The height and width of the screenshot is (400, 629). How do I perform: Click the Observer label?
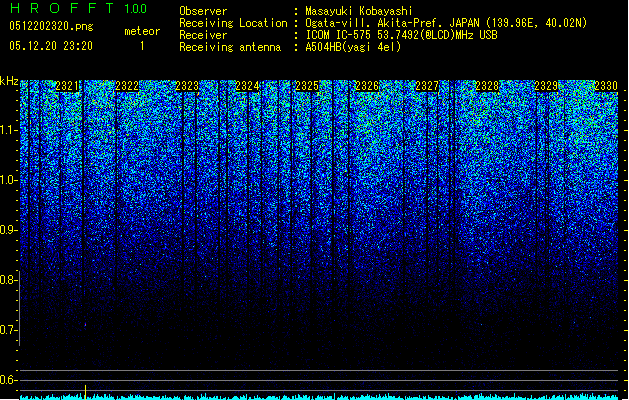pyautogui.click(x=203, y=11)
